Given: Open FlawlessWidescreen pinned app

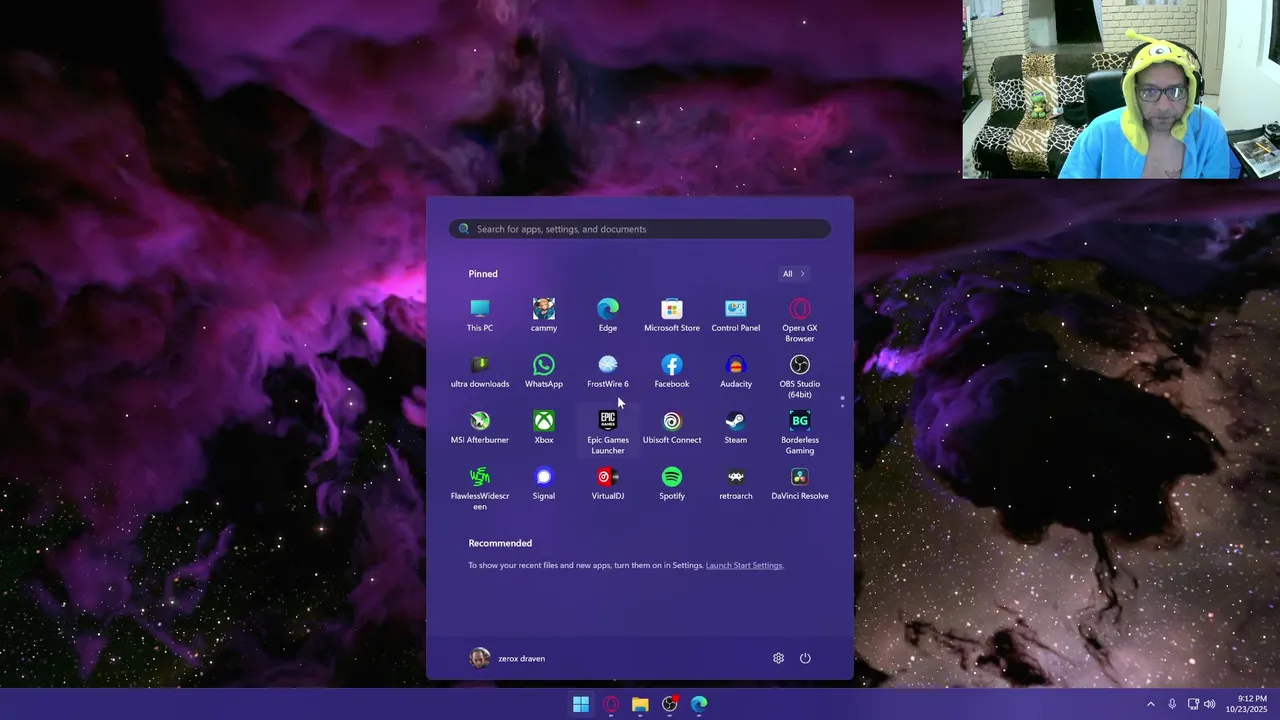Looking at the screenshot, I should (x=480, y=488).
